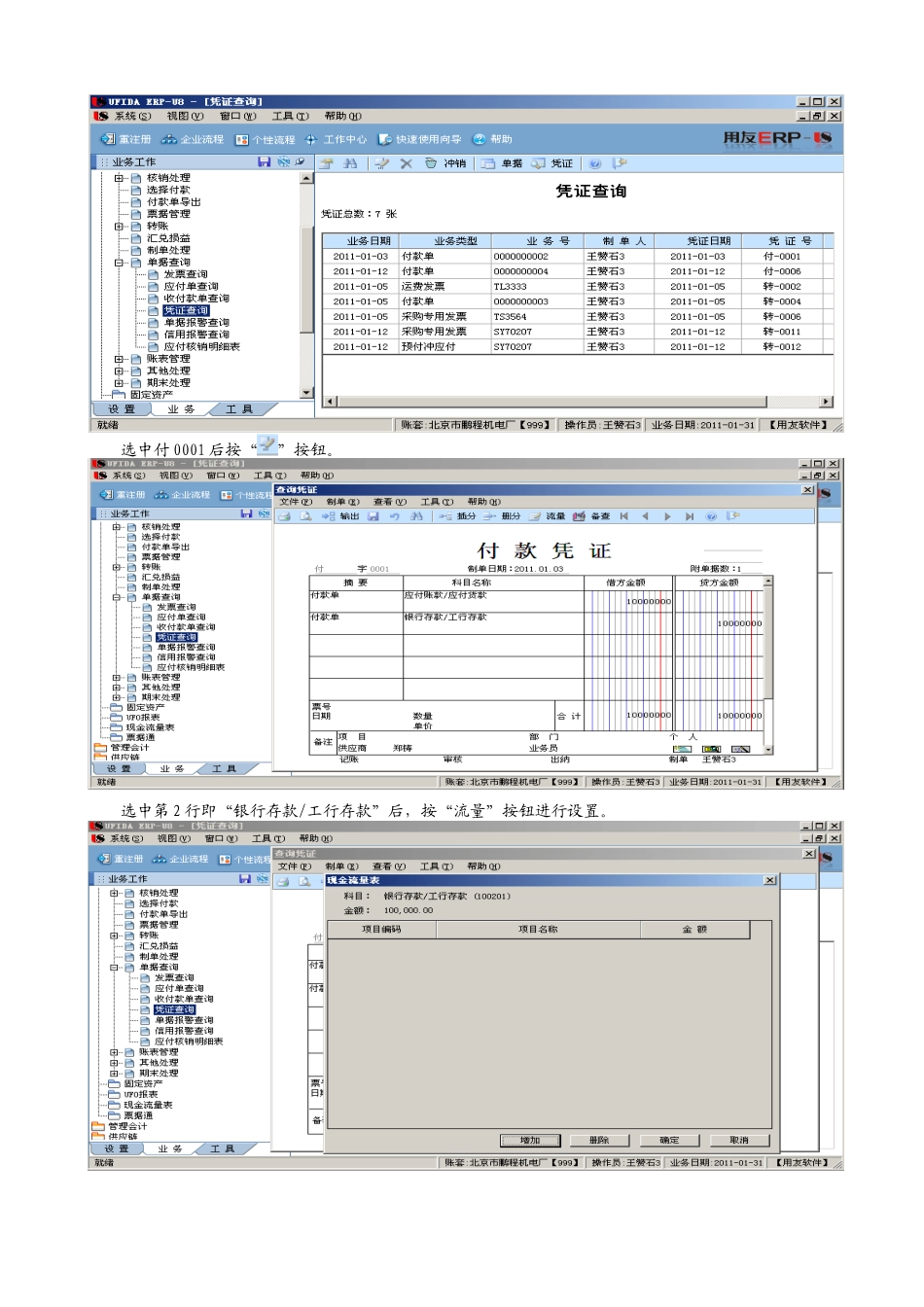Expand 核销处理 node in first screenshot tree
Viewport: 924px width, 1307px height.
[119, 178]
